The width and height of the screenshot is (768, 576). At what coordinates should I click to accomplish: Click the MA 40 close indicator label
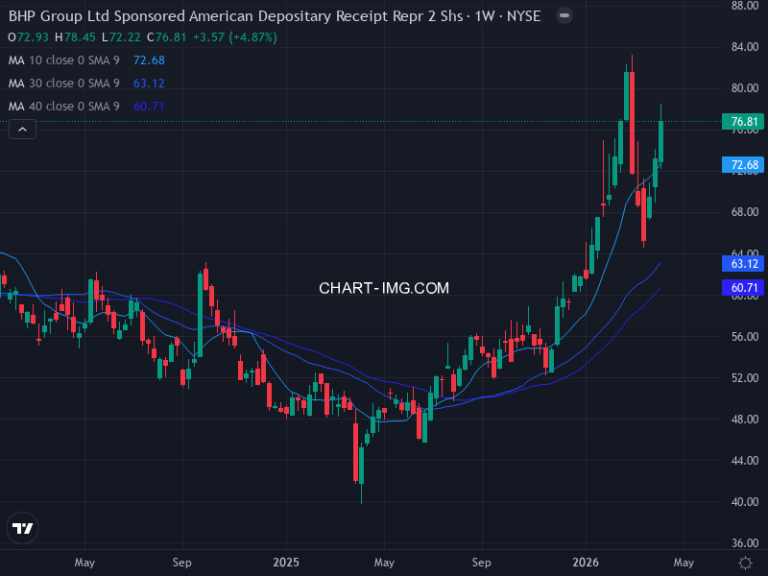pos(64,106)
